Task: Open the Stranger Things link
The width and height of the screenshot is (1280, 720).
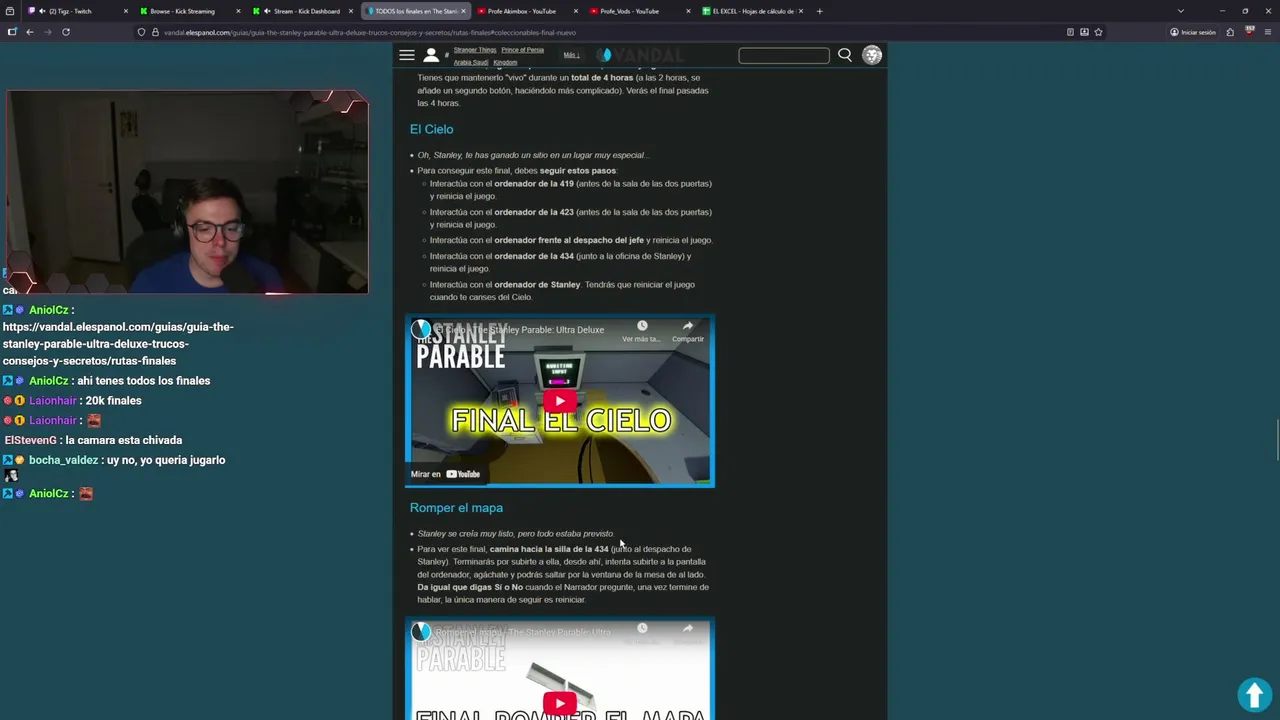Action: [475, 50]
